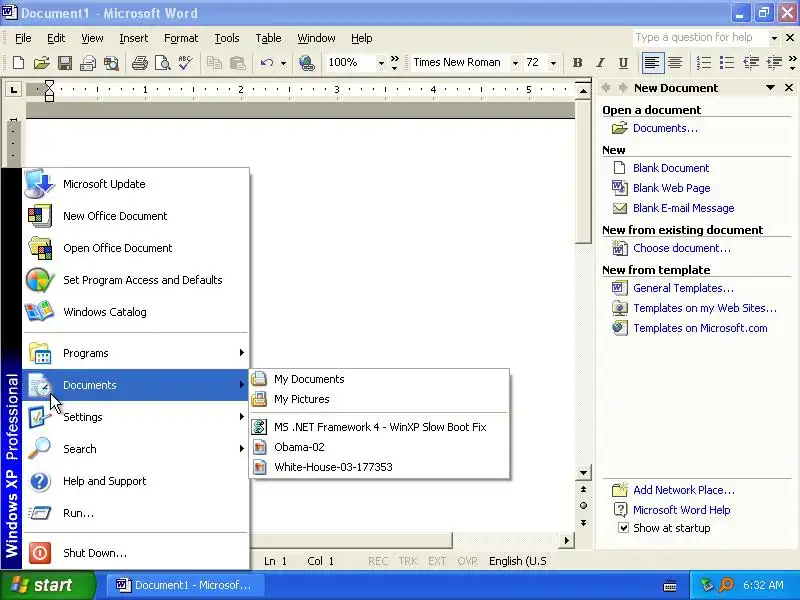This screenshot has height=600, width=800.
Task: Click Blank Document link
Action: (x=671, y=168)
